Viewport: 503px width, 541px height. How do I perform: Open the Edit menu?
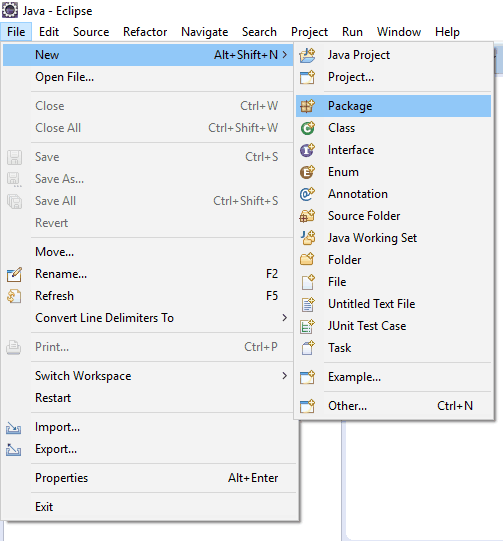tap(49, 32)
